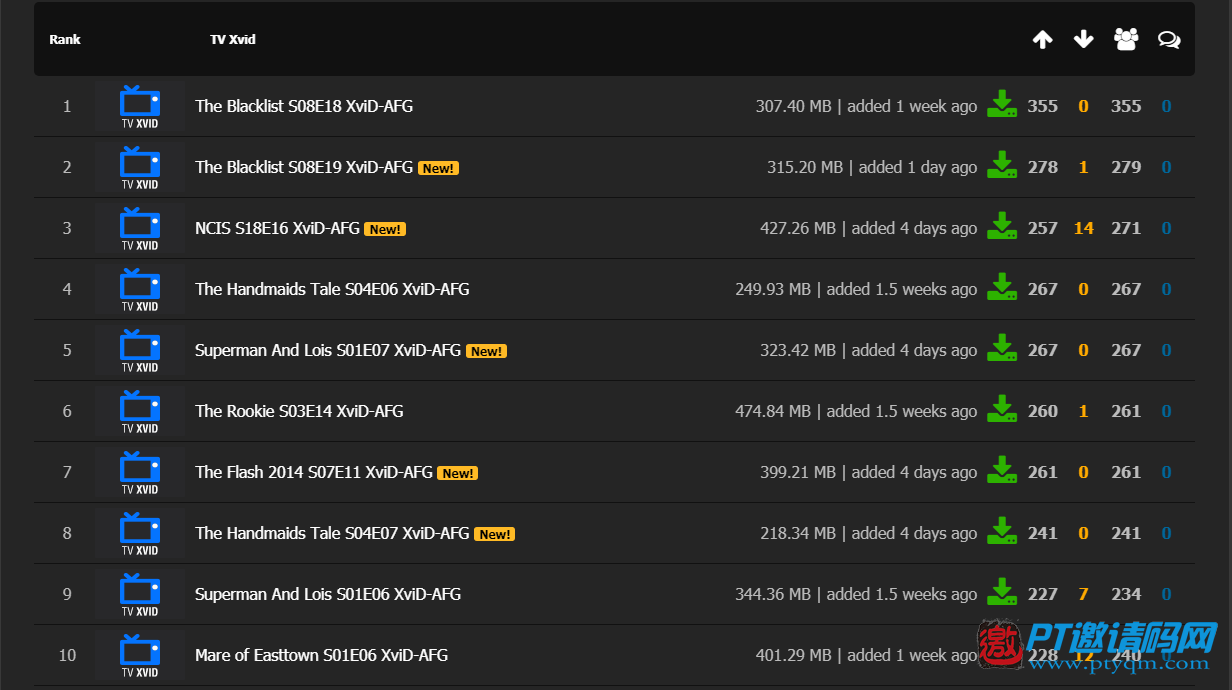1232x690 pixels.
Task: Download Superman And Lois S01E06 via green icon
Action: point(1002,593)
